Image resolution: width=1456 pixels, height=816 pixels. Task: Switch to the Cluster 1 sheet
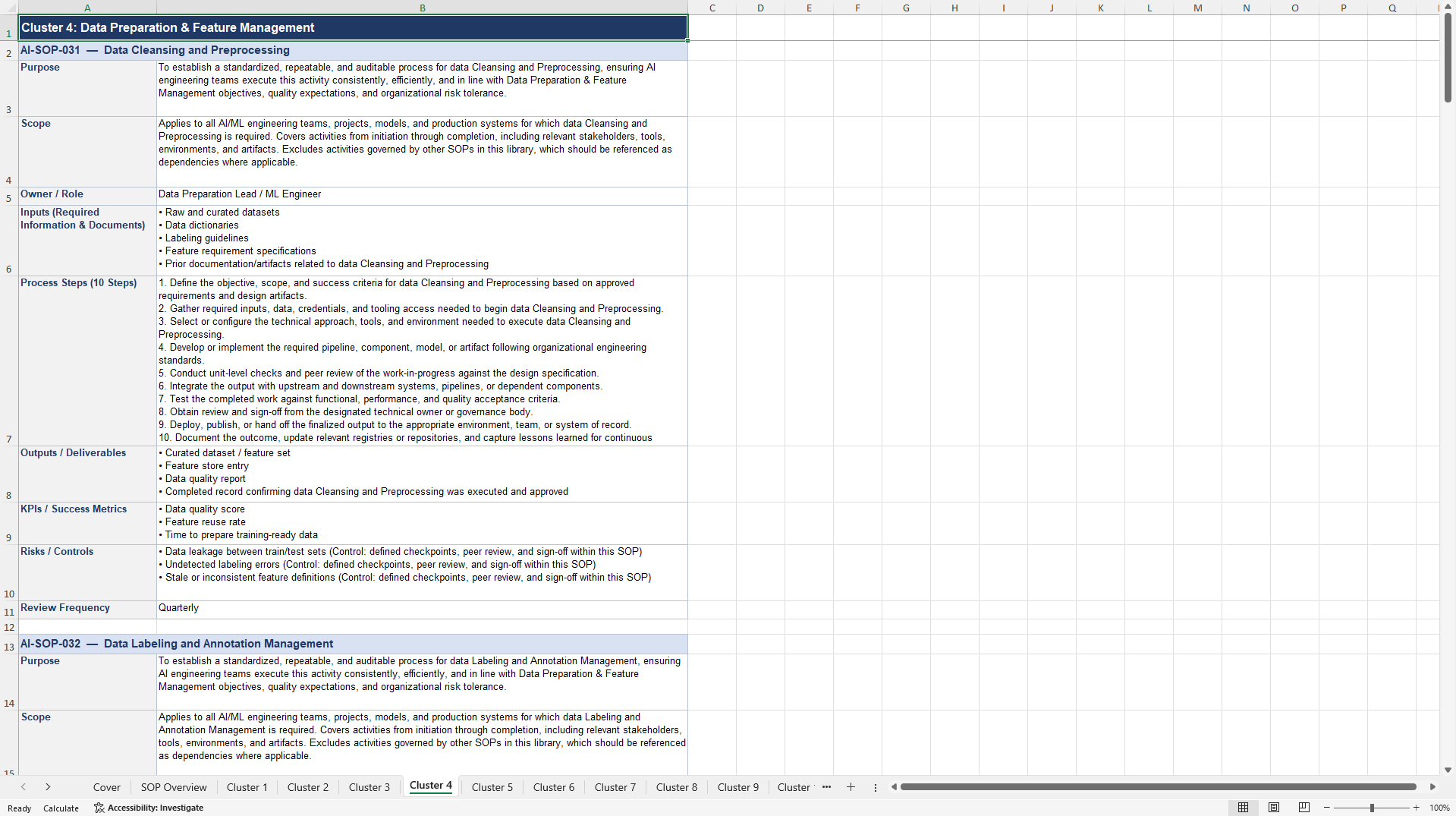(x=247, y=787)
